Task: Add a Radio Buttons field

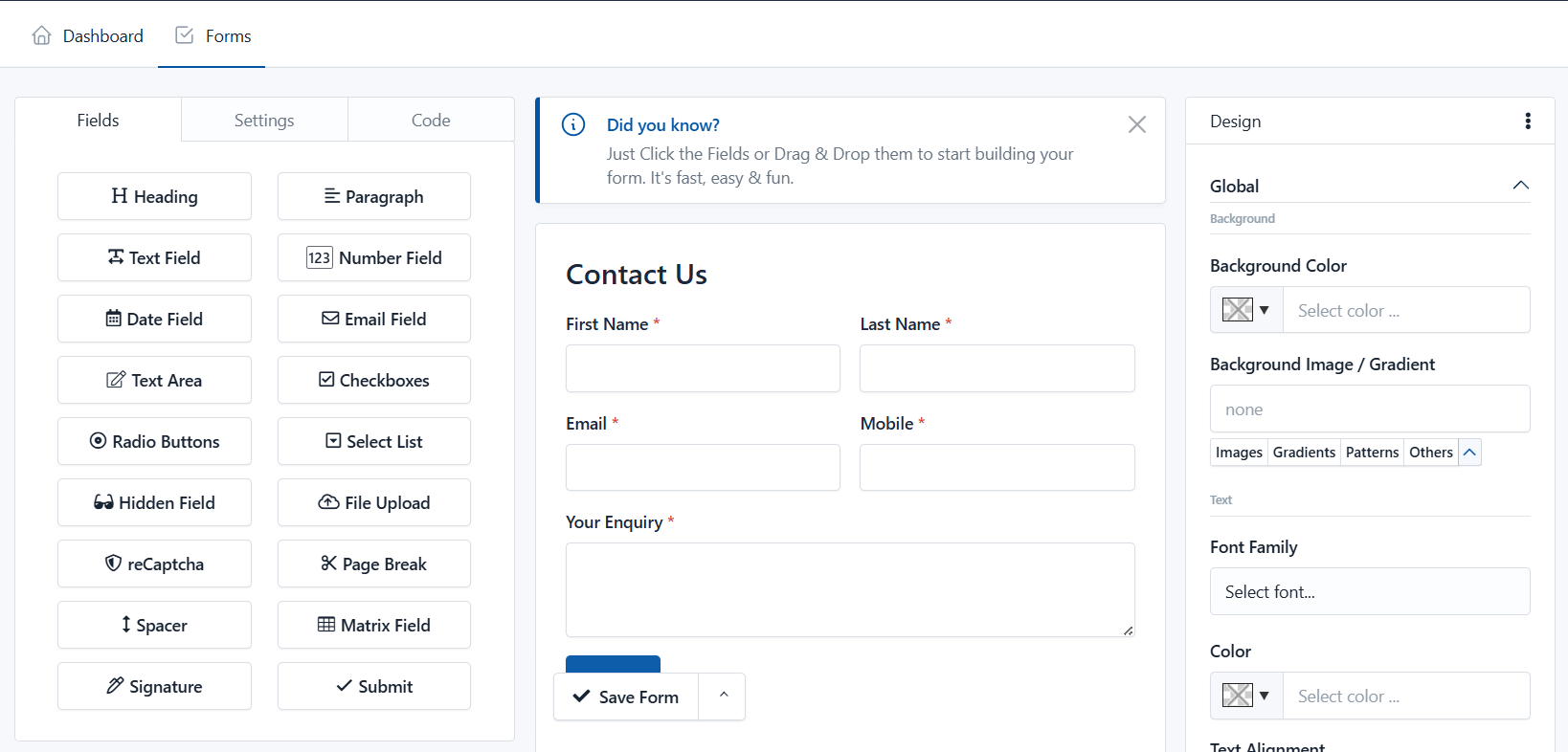Action: click(x=154, y=441)
